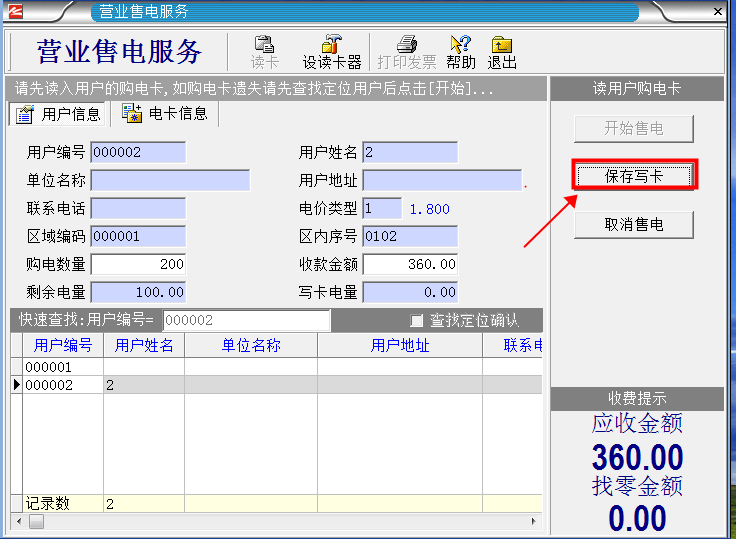Switch to the 用户信息 tab
This screenshot has height=539, width=736.
(57, 114)
